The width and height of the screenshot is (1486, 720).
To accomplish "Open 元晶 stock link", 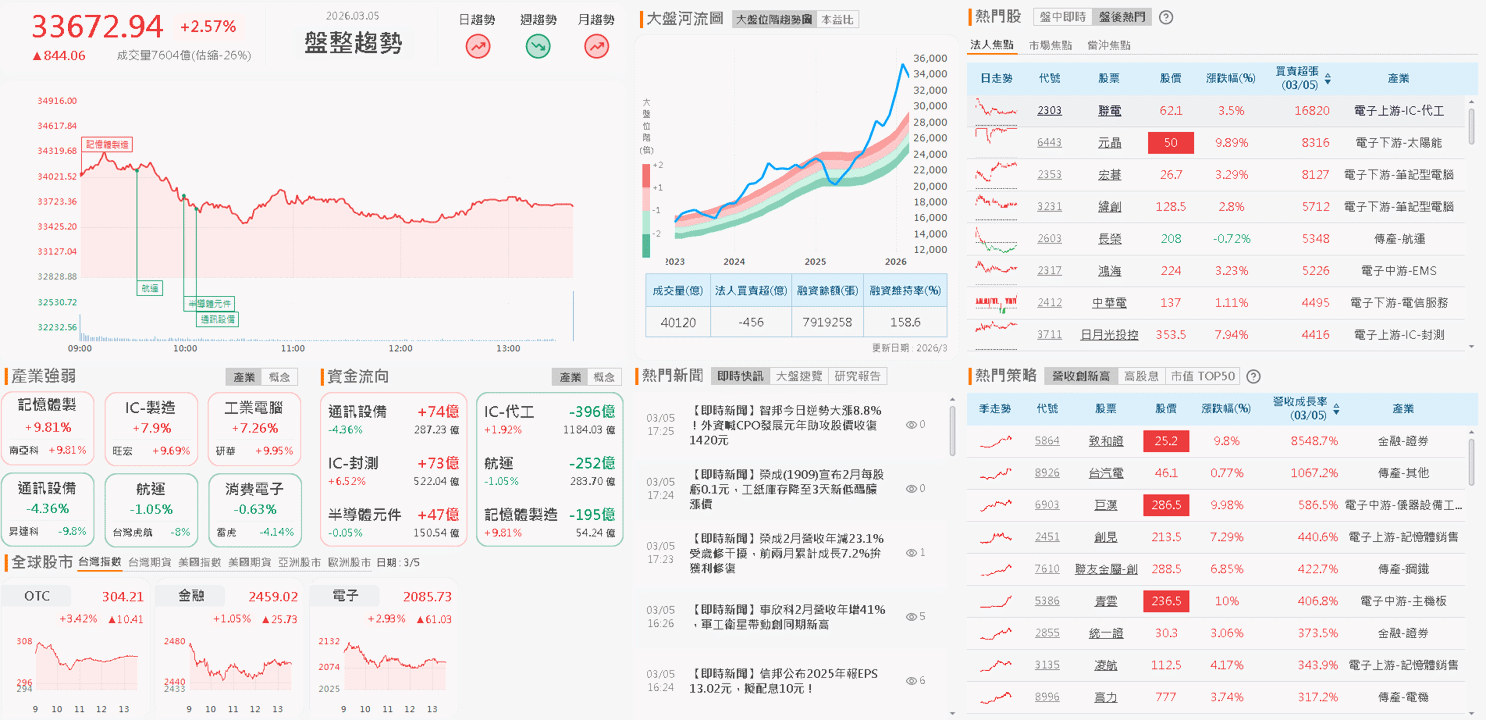I will 1110,143.
